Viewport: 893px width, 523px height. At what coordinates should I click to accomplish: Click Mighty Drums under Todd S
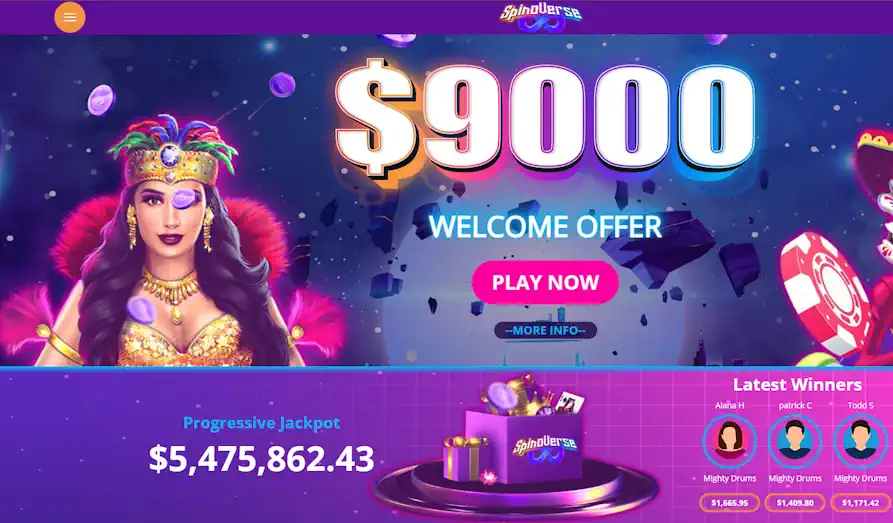pos(861,478)
